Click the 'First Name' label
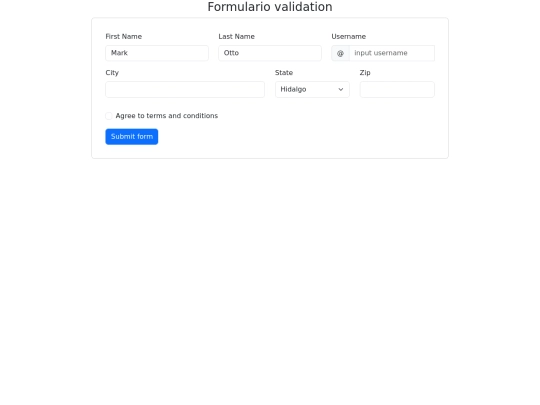540x405 pixels. pos(124,37)
